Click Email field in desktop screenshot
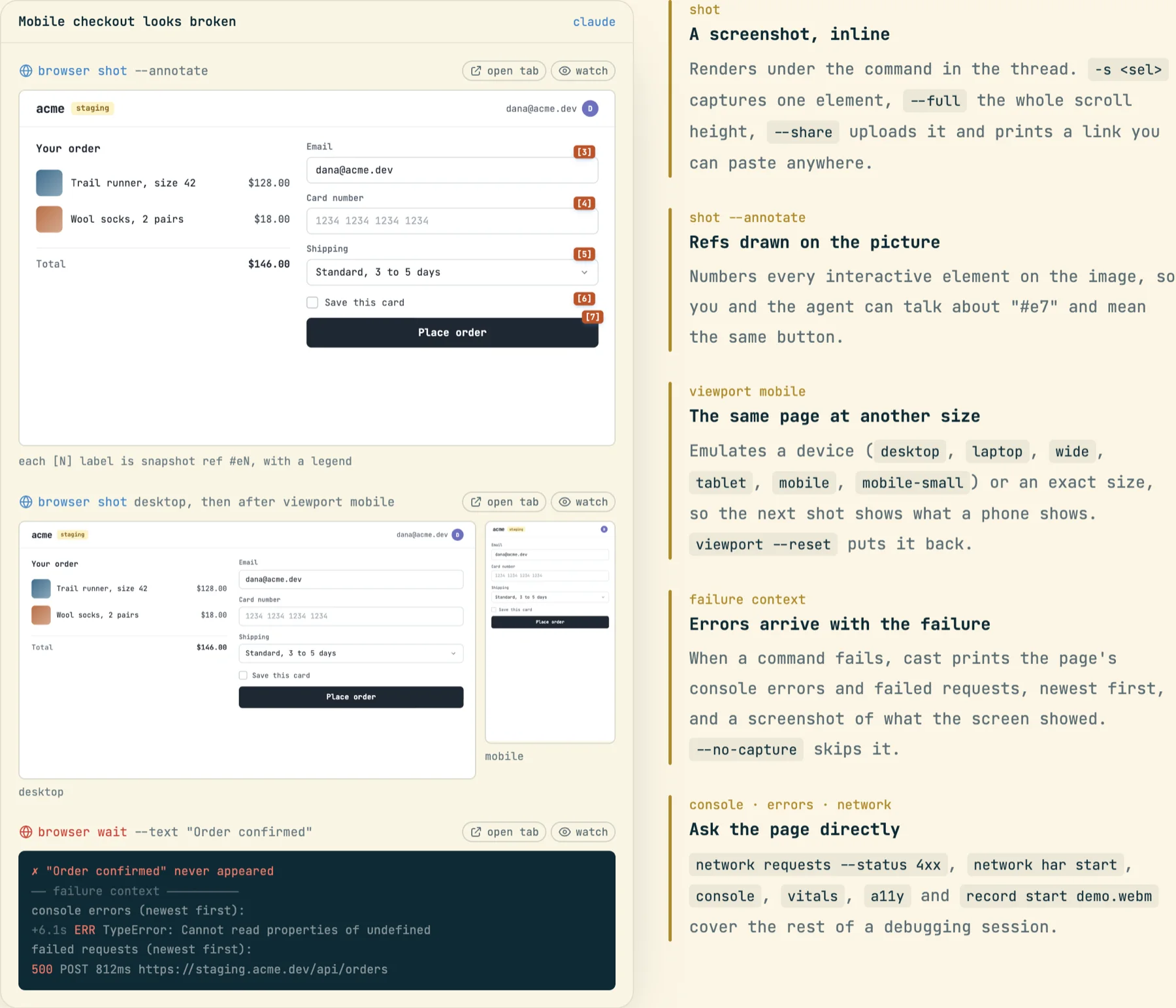This screenshot has height=1008, width=1176. (x=351, y=579)
